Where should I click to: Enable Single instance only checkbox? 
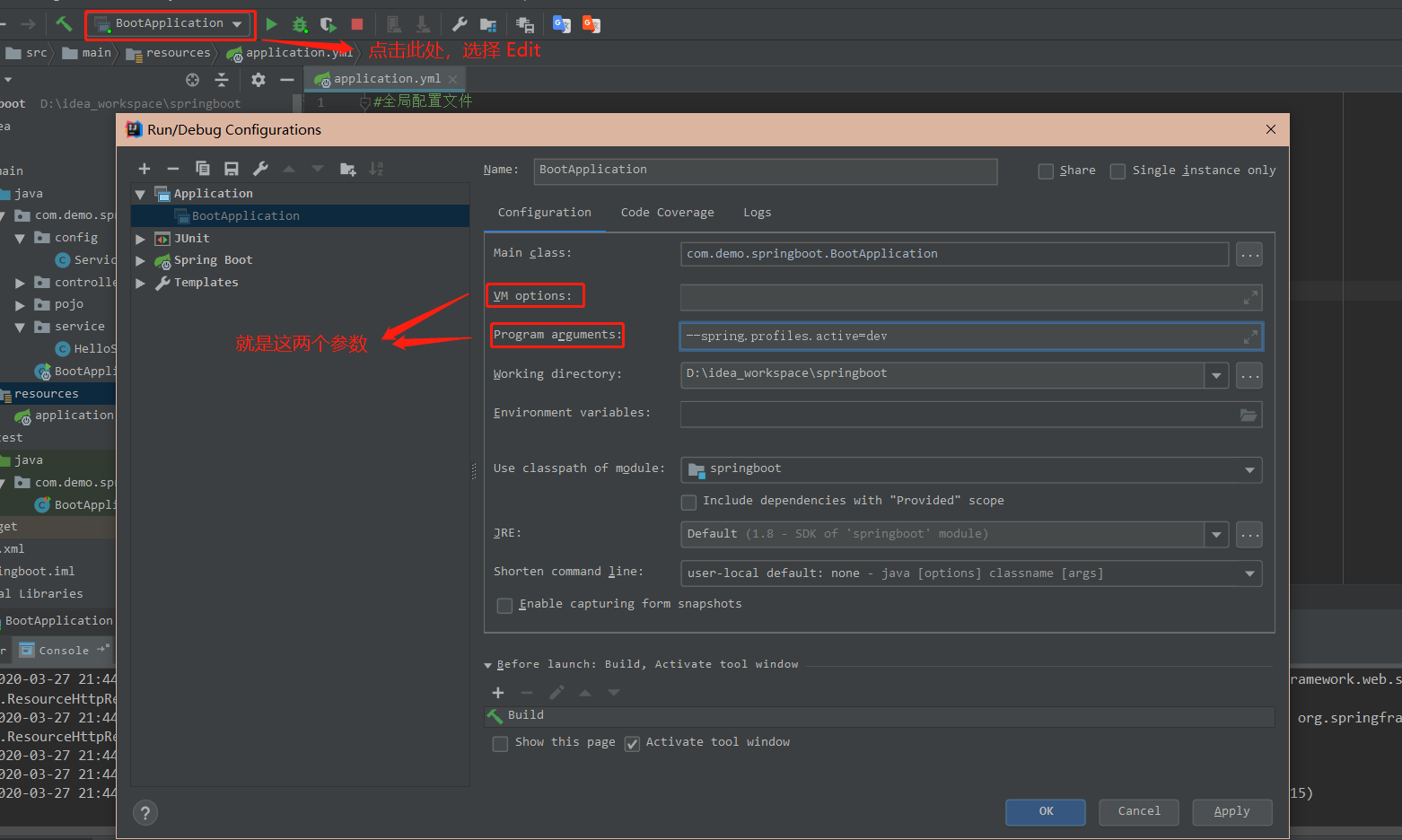[x=1117, y=171]
